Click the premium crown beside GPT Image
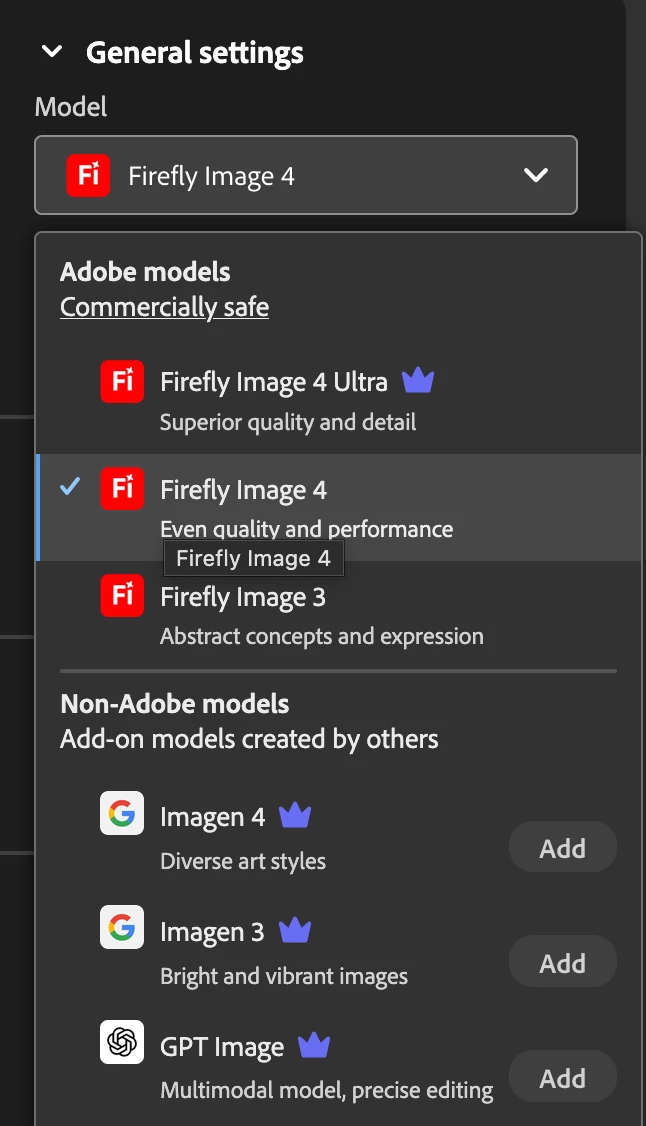This screenshot has height=1126, width=646. 314,1046
